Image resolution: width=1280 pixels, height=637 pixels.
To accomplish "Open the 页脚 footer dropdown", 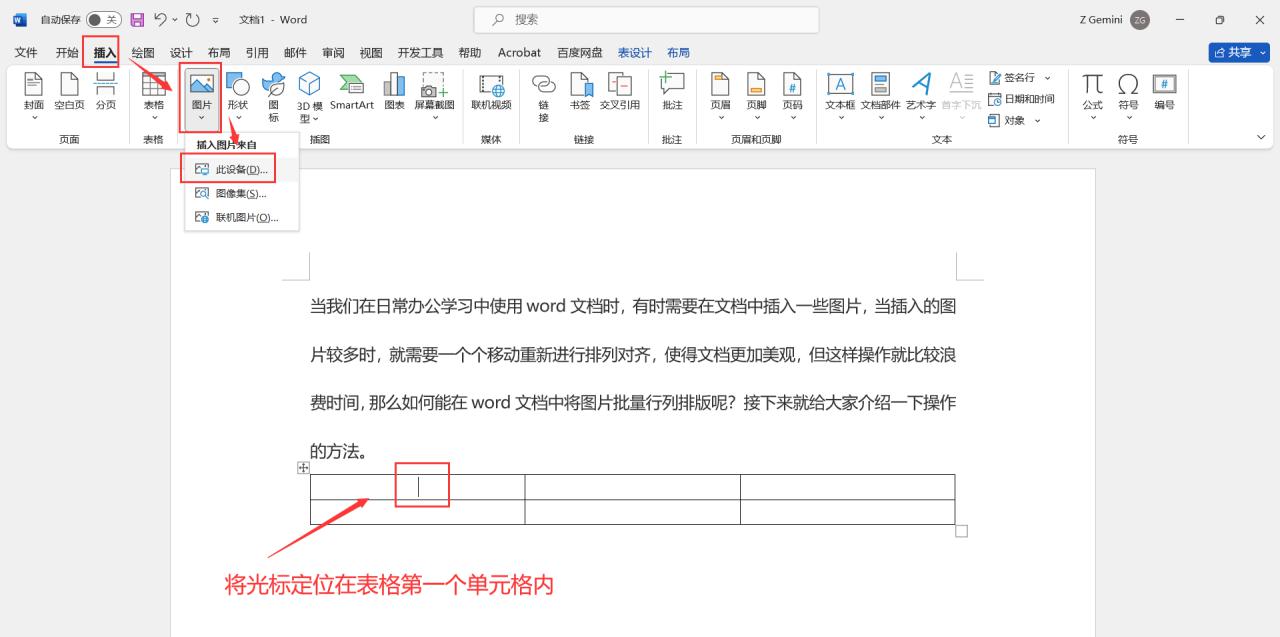I will pos(756,97).
